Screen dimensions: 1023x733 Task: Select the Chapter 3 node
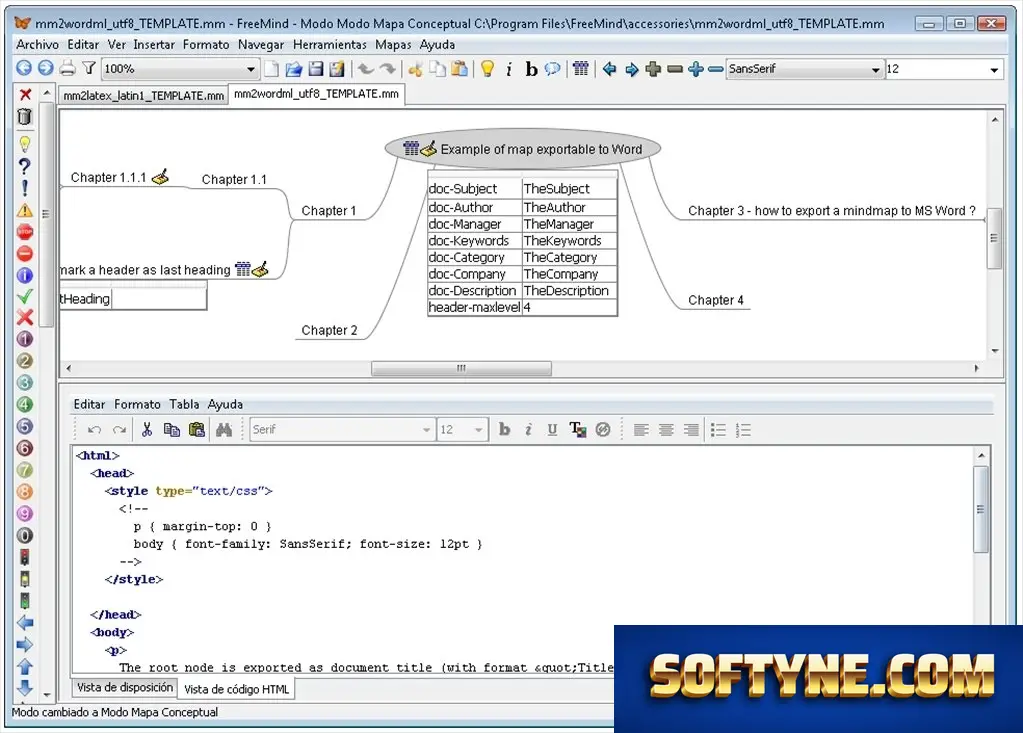tap(831, 211)
